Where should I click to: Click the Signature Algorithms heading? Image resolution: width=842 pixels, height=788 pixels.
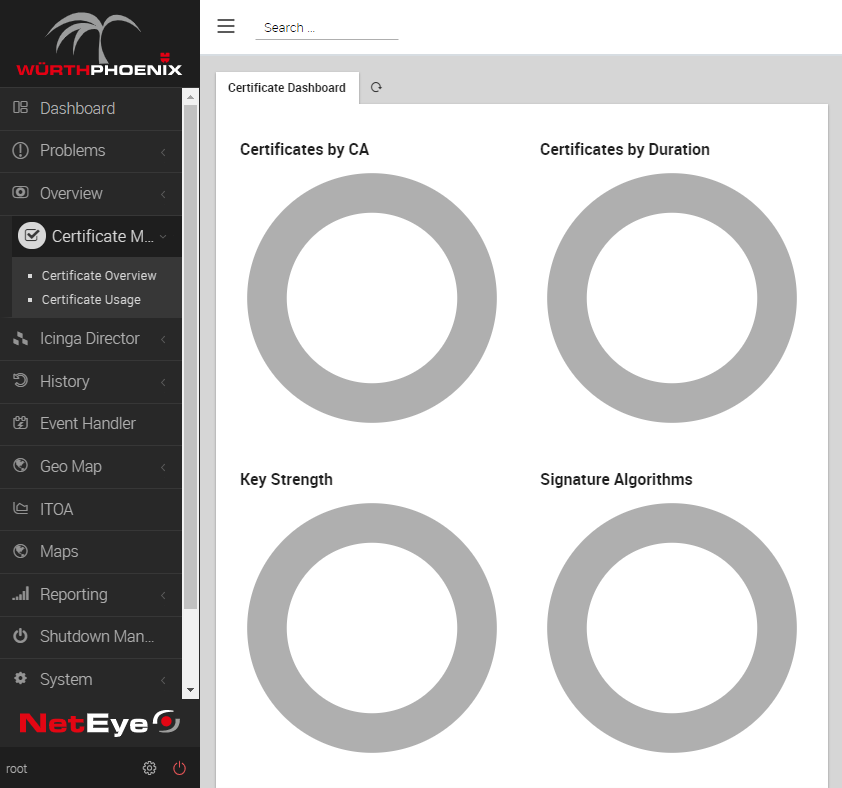(x=616, y=479)
